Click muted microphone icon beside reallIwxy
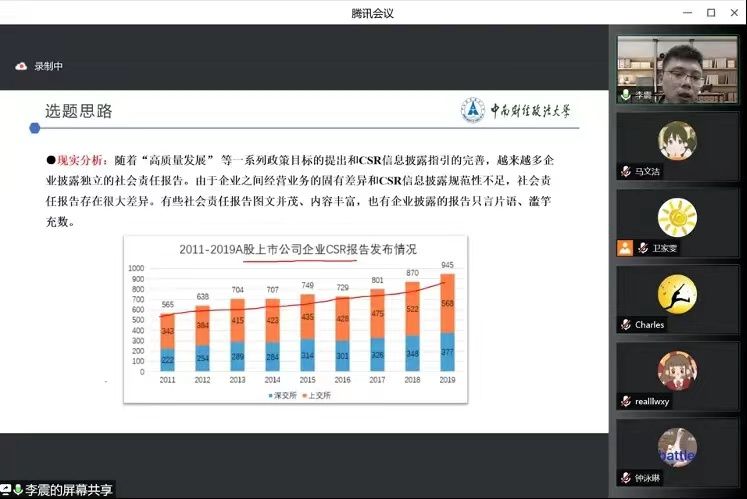This screenshot has height=499, width=747. 625,401
